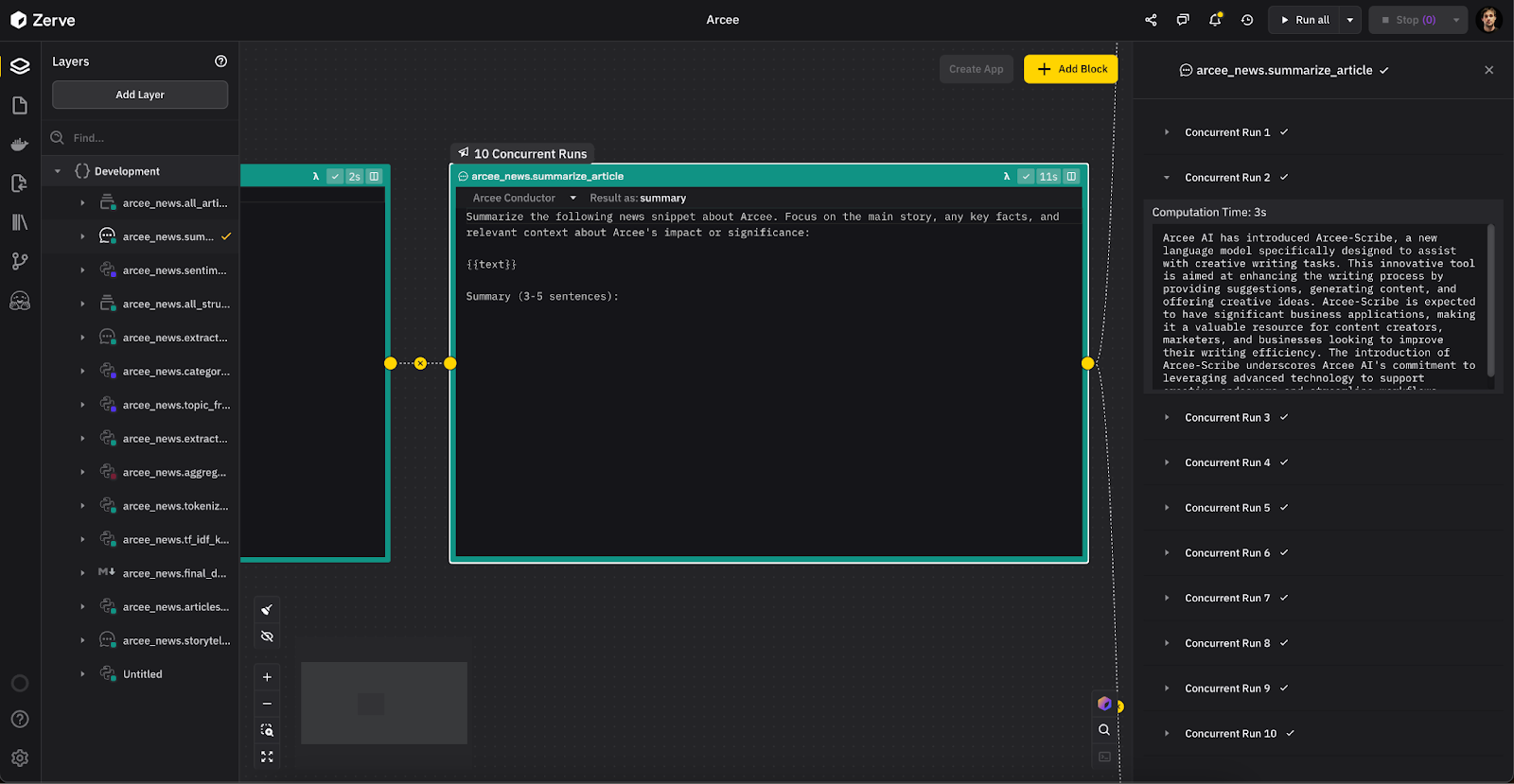Collapse Concurrent Run 2
Viewport: 1514px width, 784px height.
coord(1167,178)
